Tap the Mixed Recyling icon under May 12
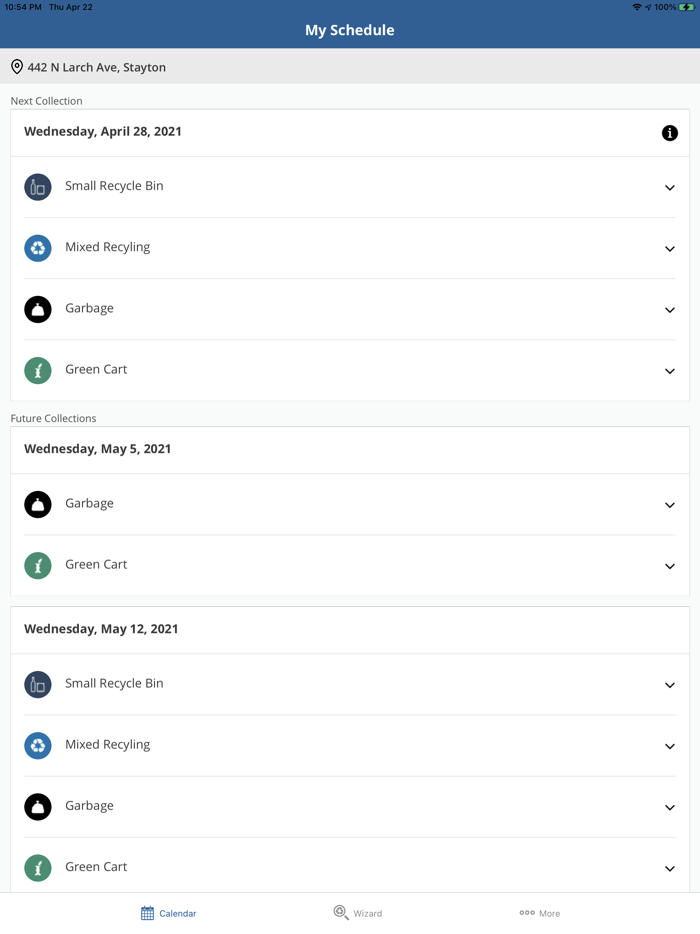The height and width of the screenshot is (934, 700). (38, 745)
